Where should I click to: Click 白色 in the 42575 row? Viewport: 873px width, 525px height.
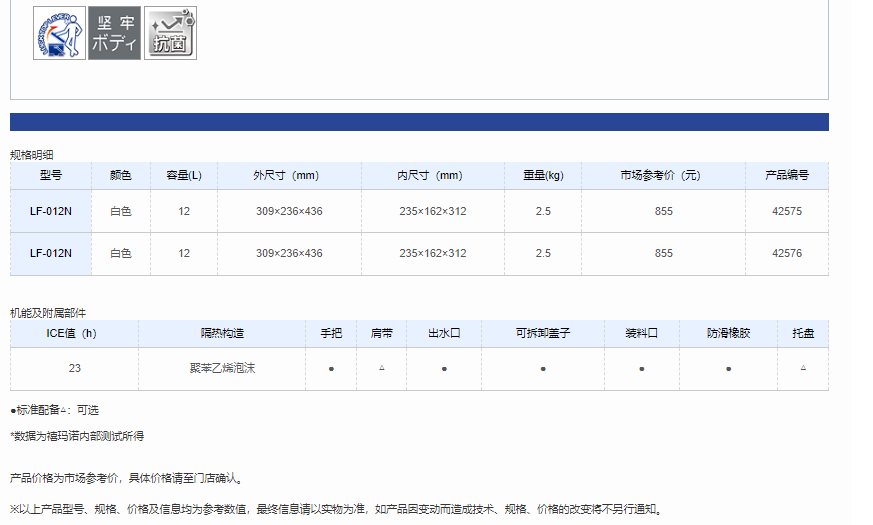(x=121, y=212)
